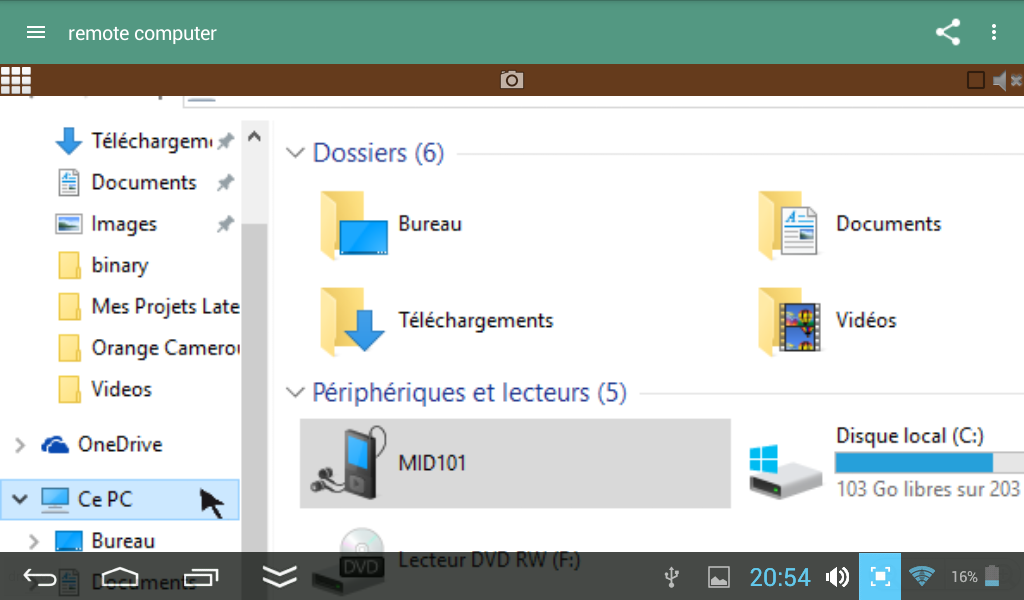Open Téléchargements in the quick access list

152,140
